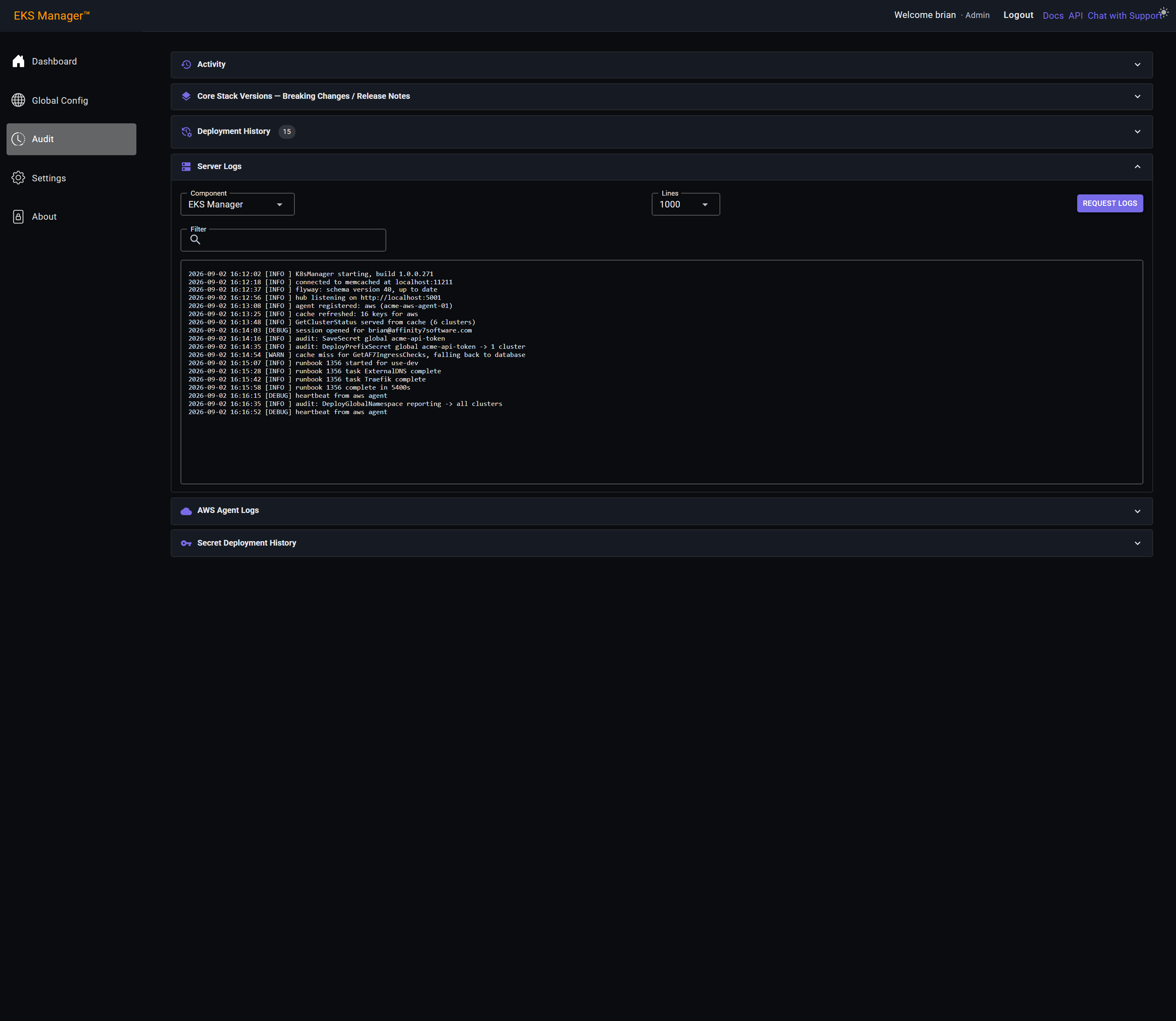Open Global Config in the sidebar

pos(71,100)
